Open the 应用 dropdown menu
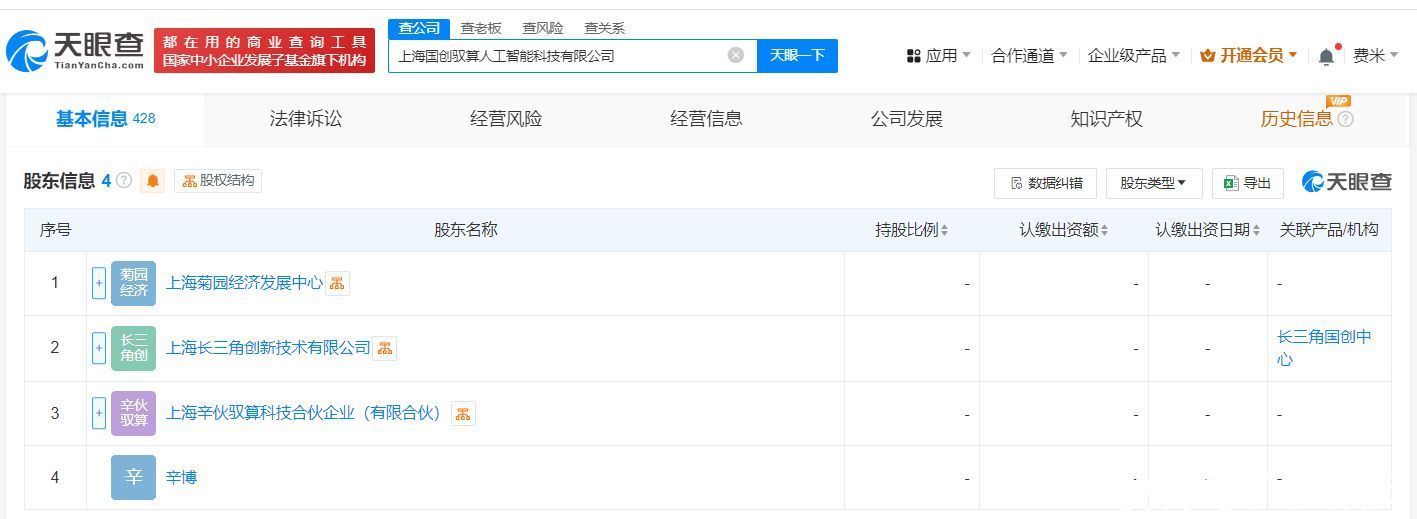 coord(938,56)
